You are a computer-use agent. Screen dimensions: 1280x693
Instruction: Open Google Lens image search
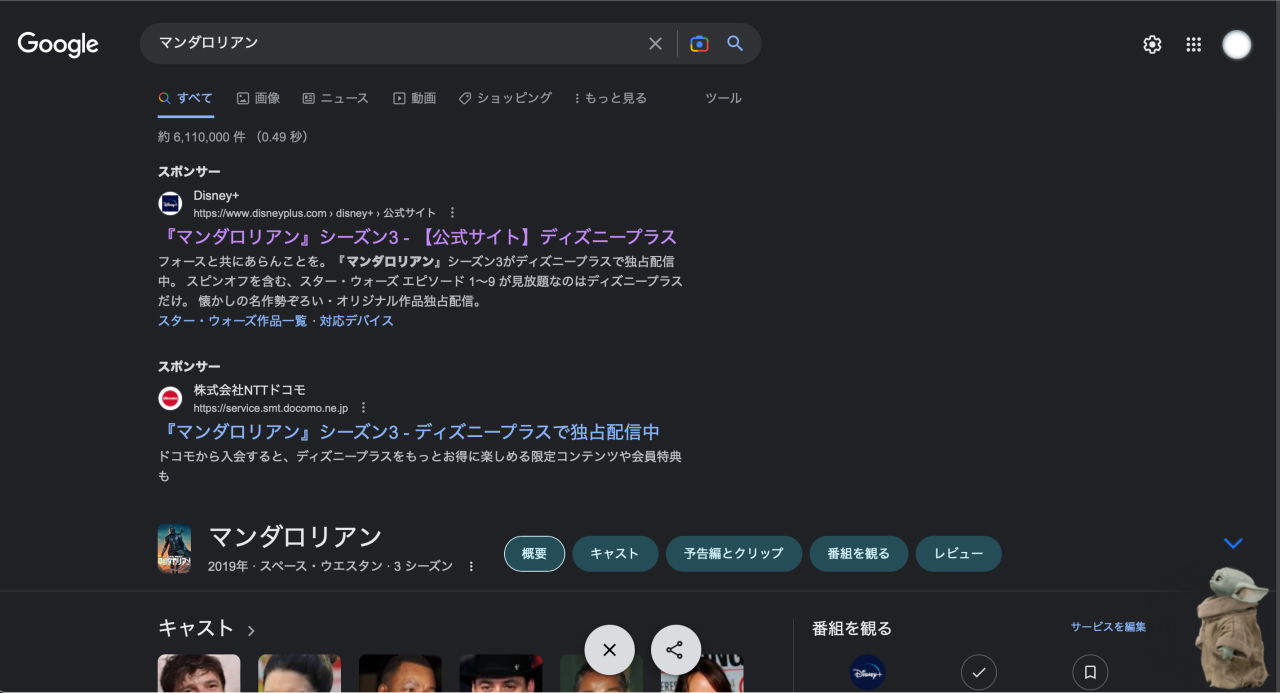(x=699, y=44)
